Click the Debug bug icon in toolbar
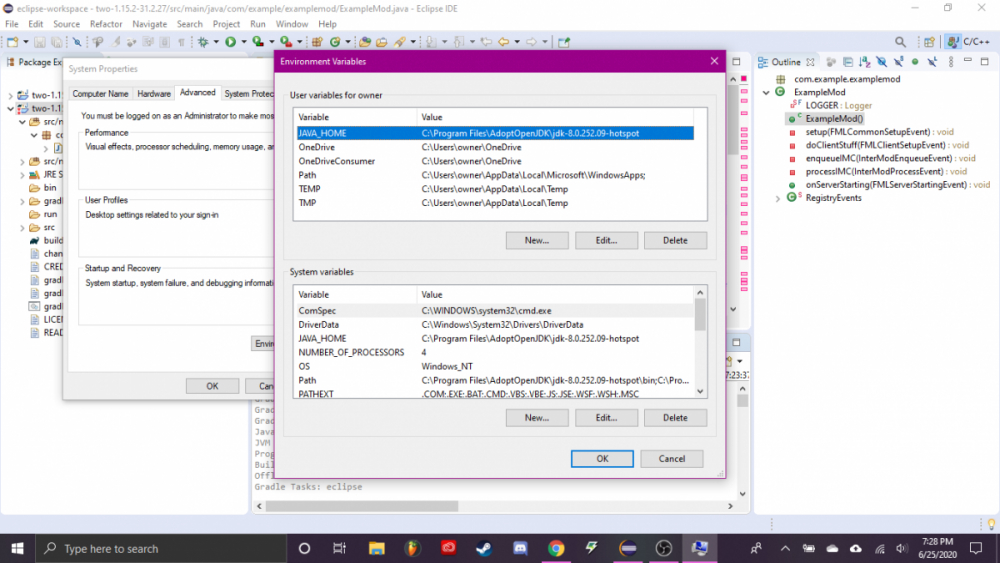The width and height of the screenshot is (1000, 563). [x=203, y=42]
